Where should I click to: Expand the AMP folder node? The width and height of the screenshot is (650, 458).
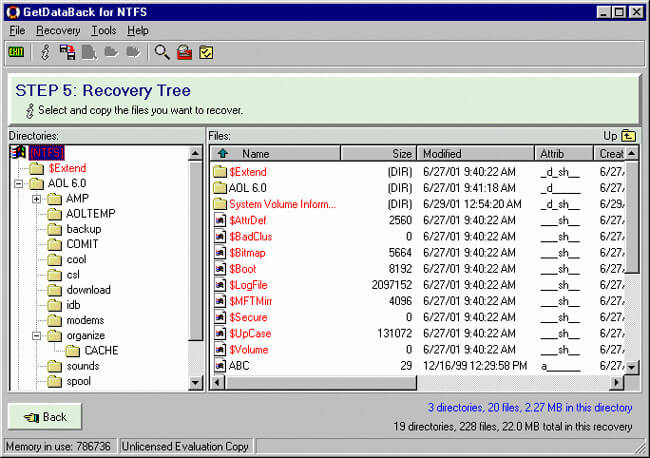[36, 199]
